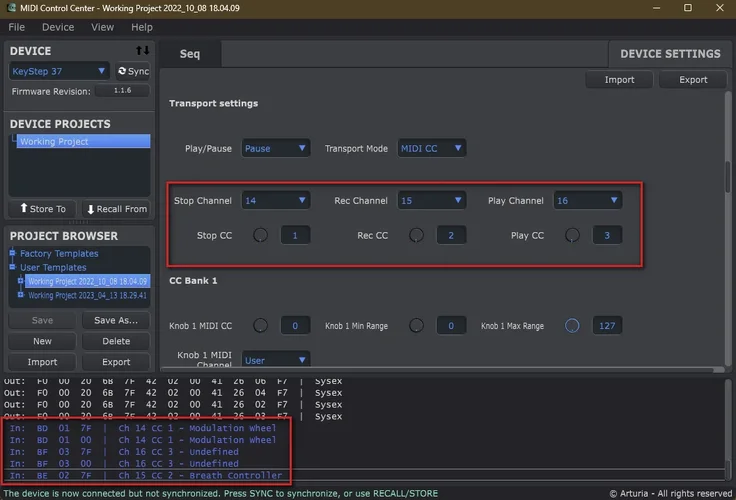
Task: Click the Recall From button
Action: [x=116, y=209]
